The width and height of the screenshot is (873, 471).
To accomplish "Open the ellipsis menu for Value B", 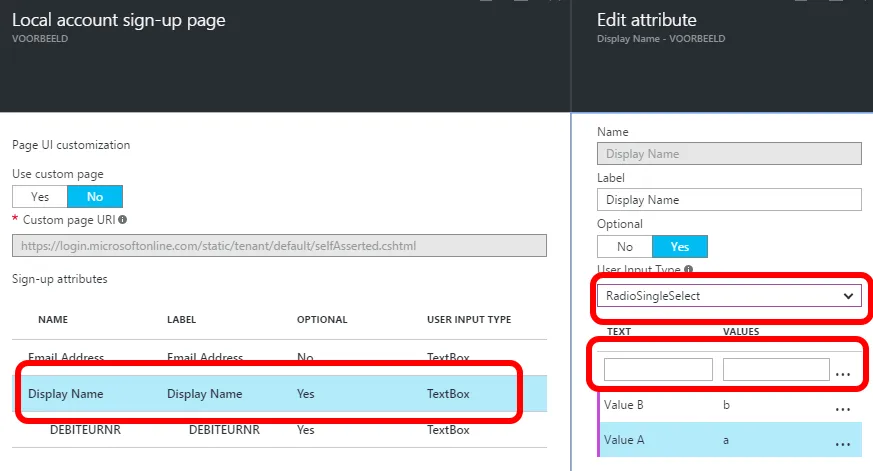I will (842, 408).
